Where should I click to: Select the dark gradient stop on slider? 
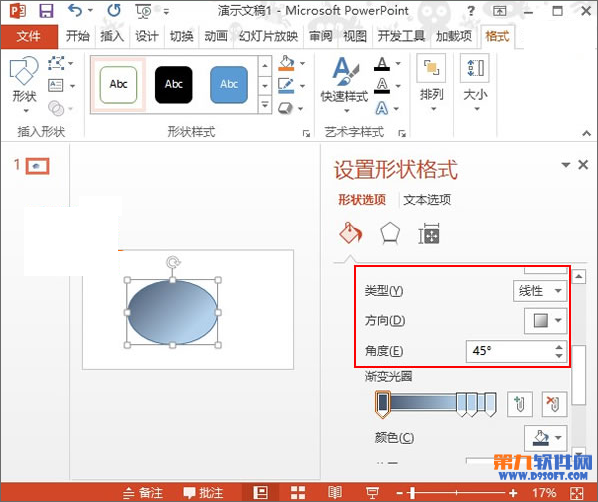tap(383, 404)
